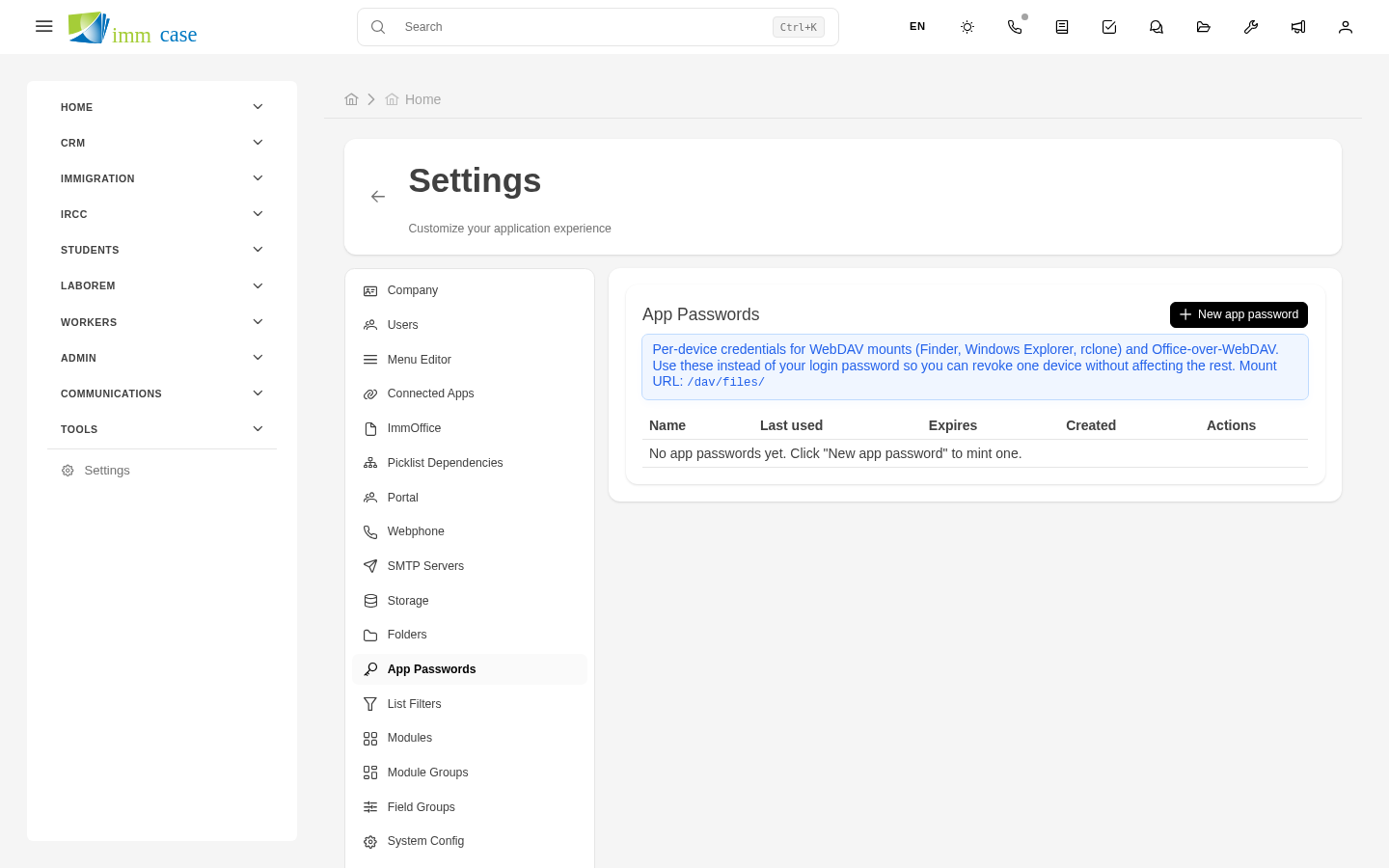
Task: Open the chat messages icon in top bar
Action: pyautogui.click(x=1157, y=27)
